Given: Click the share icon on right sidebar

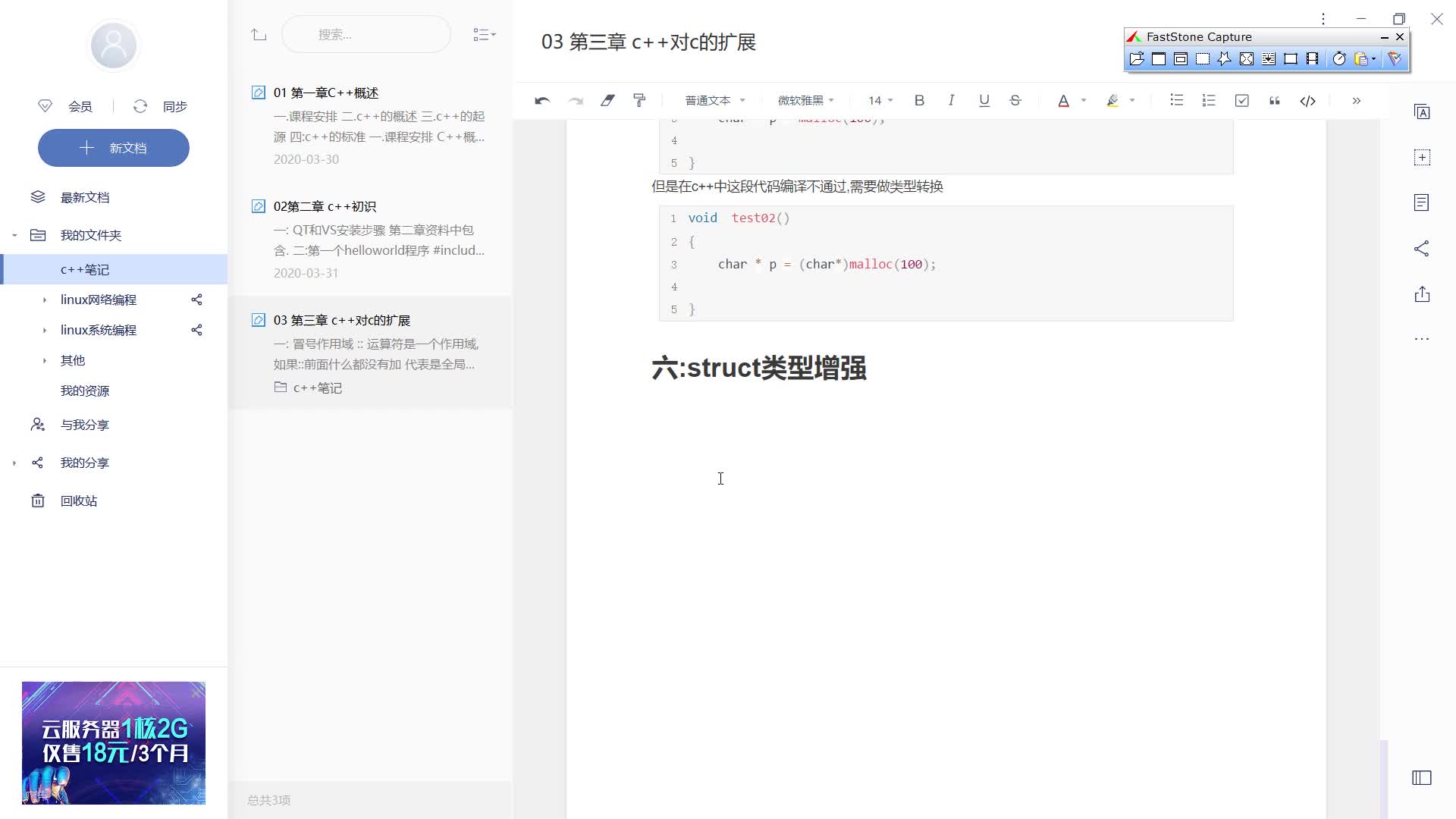Looking at the screenshot, I should click(x=1422, y=248).
